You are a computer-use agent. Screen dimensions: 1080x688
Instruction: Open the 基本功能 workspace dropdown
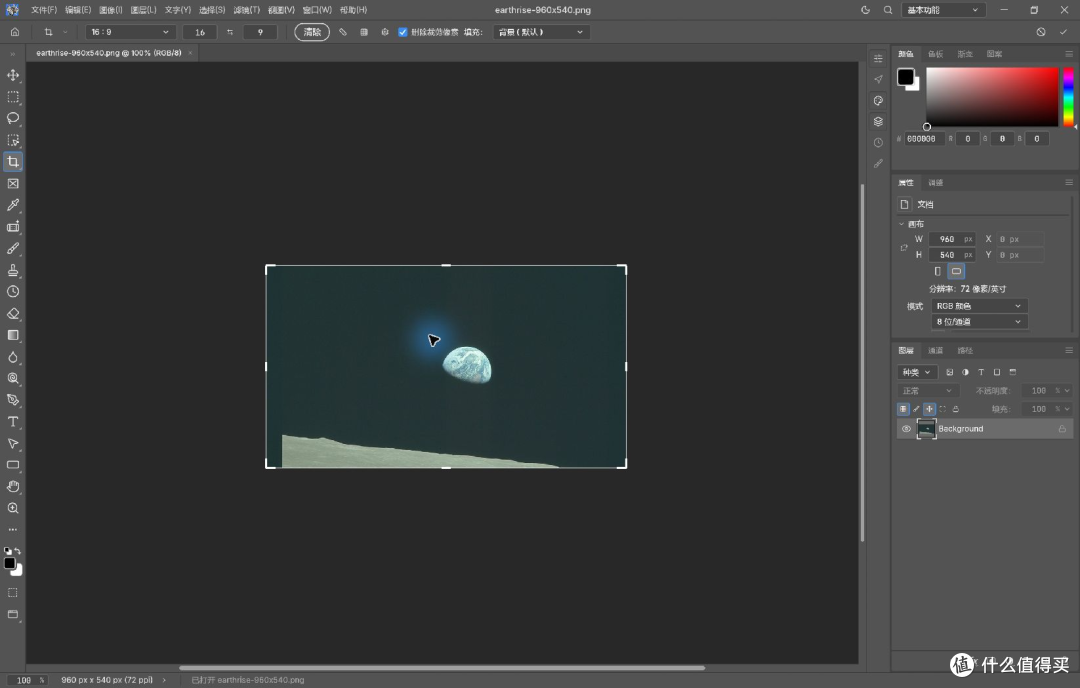point(943,10)
